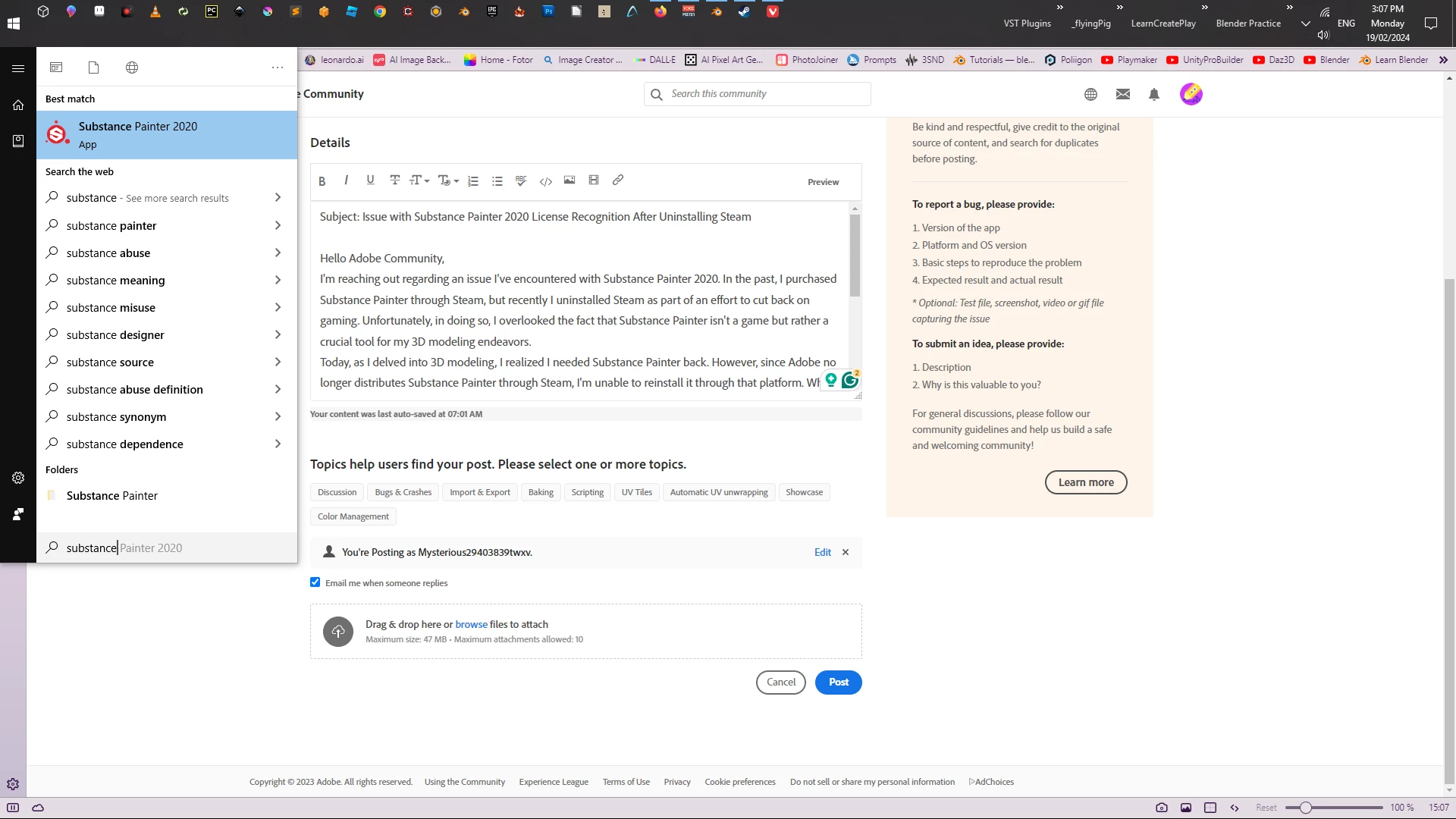Viewport: 1456px width, 819px height.
Task: Open text color dropdown in editor
Action: click(448, 180)
